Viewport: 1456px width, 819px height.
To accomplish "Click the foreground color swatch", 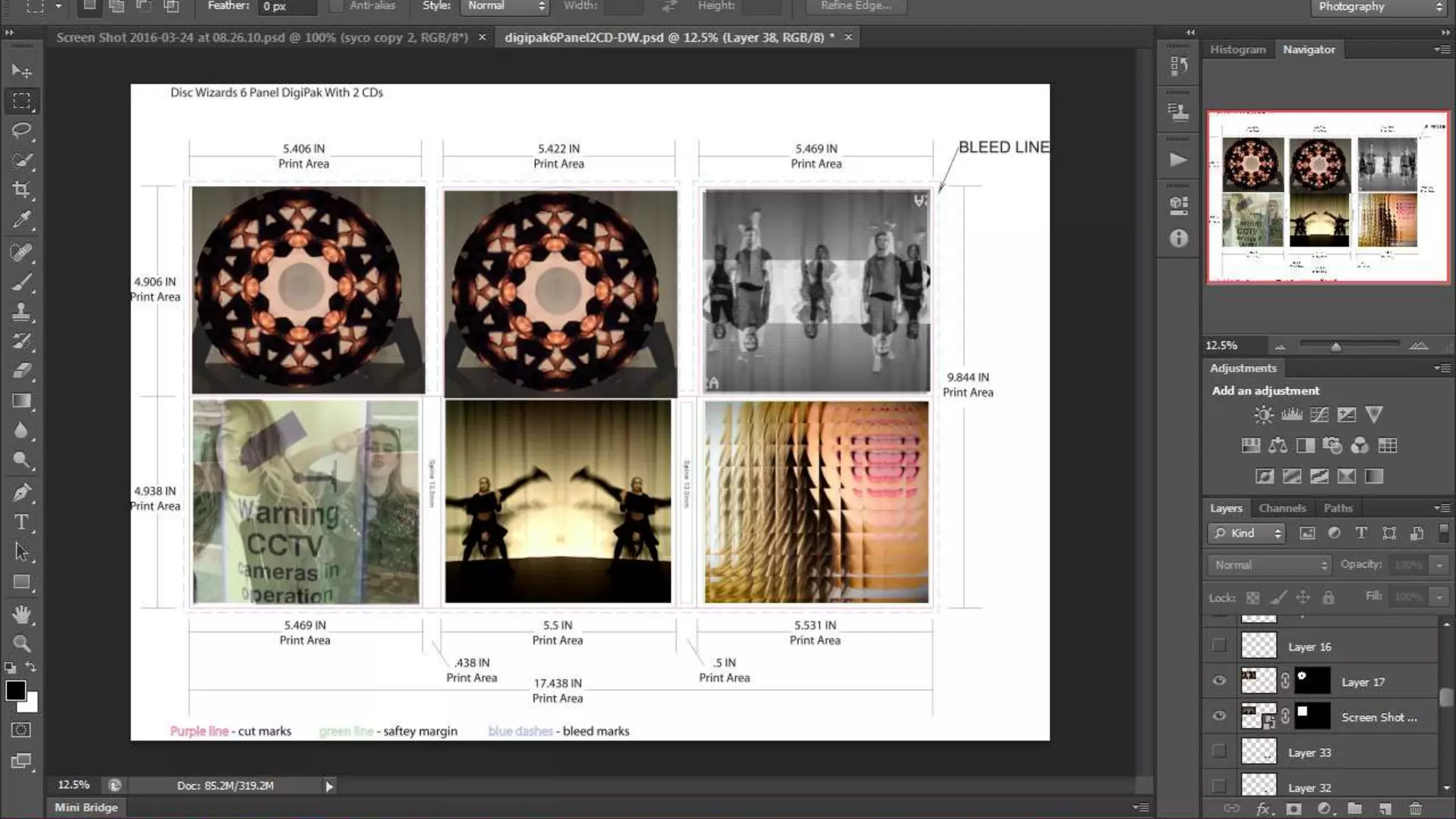I will tap(16, 690).
